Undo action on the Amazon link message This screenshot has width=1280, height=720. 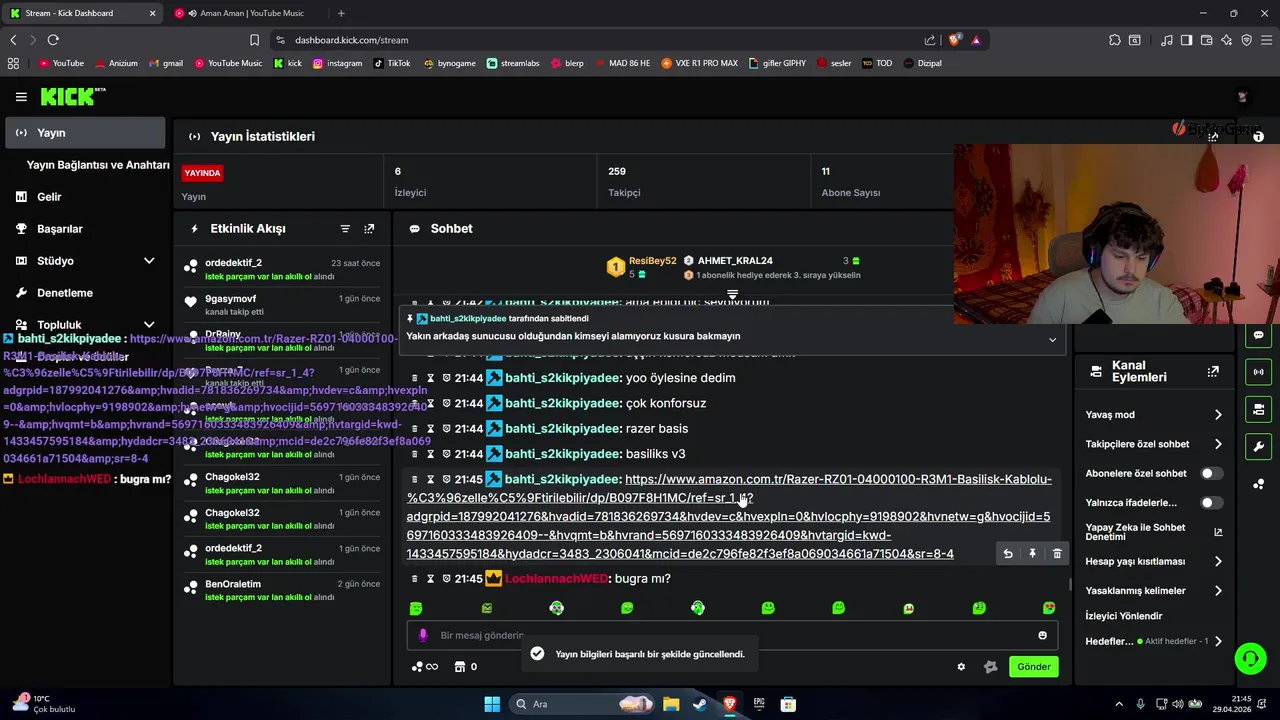coord(1008,554)
